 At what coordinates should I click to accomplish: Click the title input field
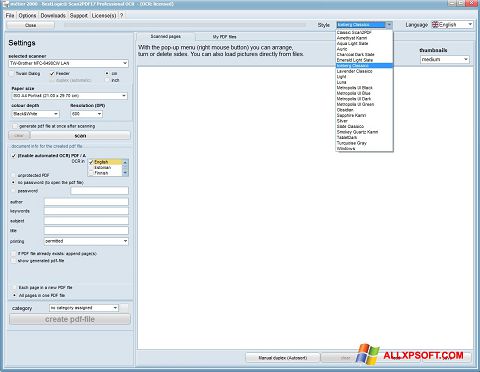tap(86, 230)
